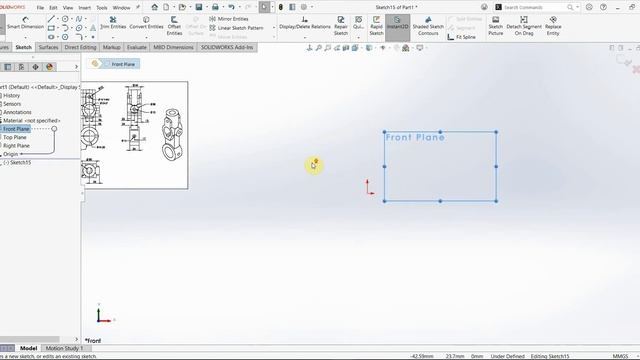
Task: Select Right Plane in feature tree
Action: [16, 146]
